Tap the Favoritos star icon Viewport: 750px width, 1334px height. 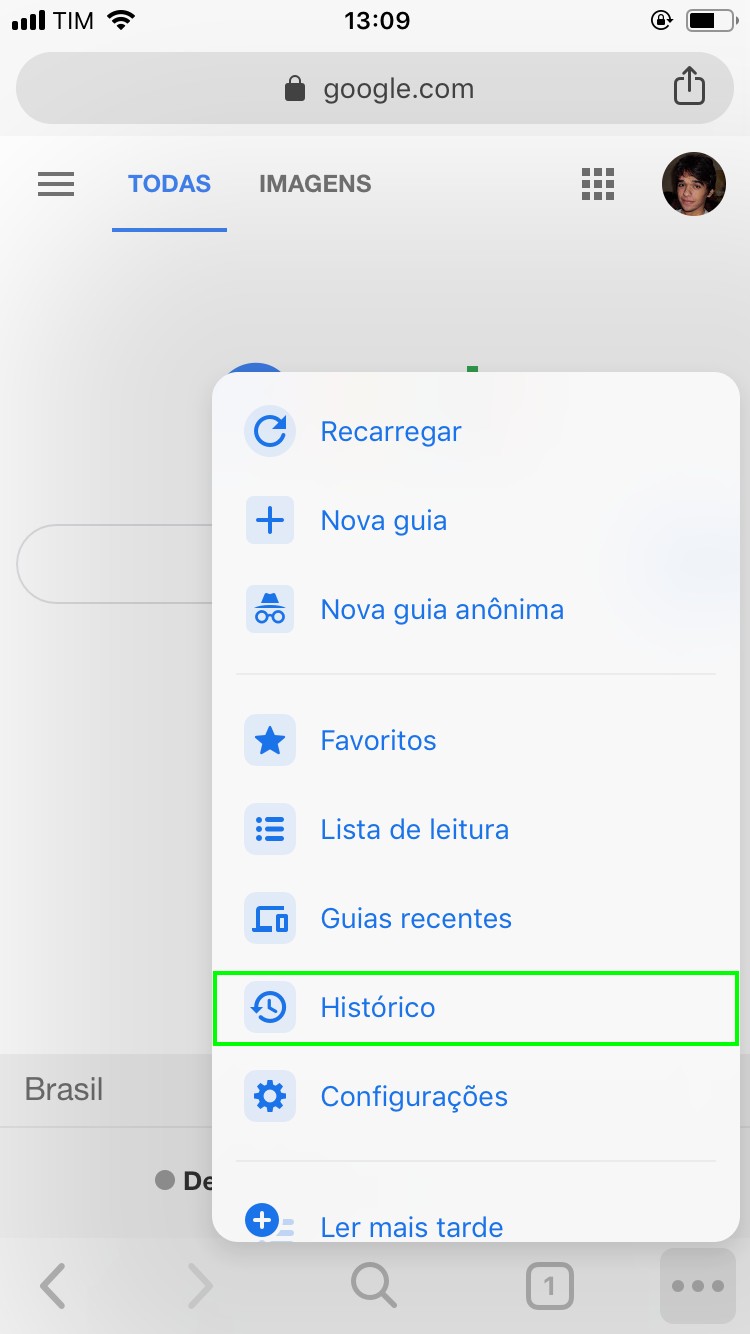270,741
